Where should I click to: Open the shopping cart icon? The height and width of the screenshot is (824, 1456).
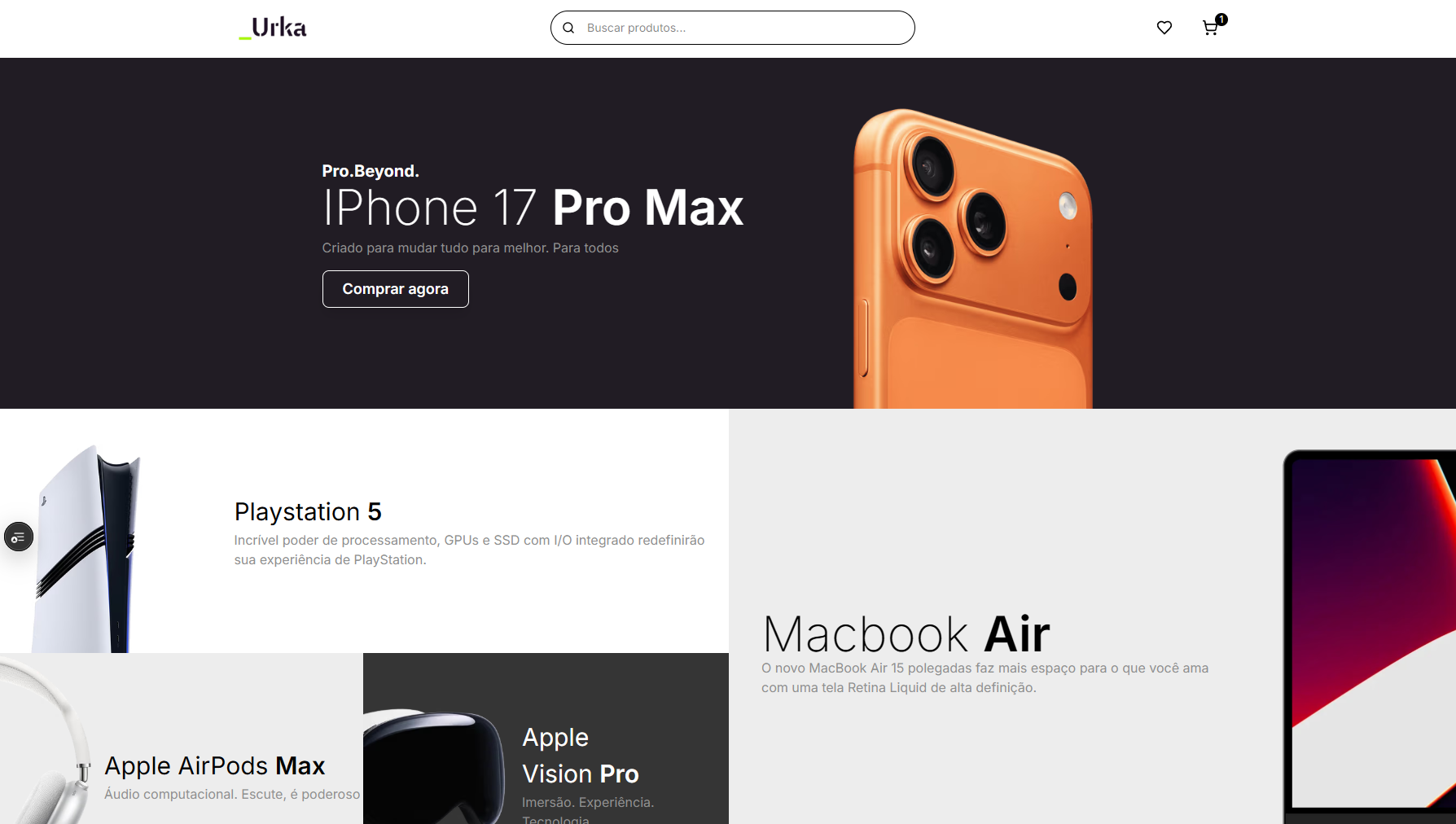tap(1210, 28)
